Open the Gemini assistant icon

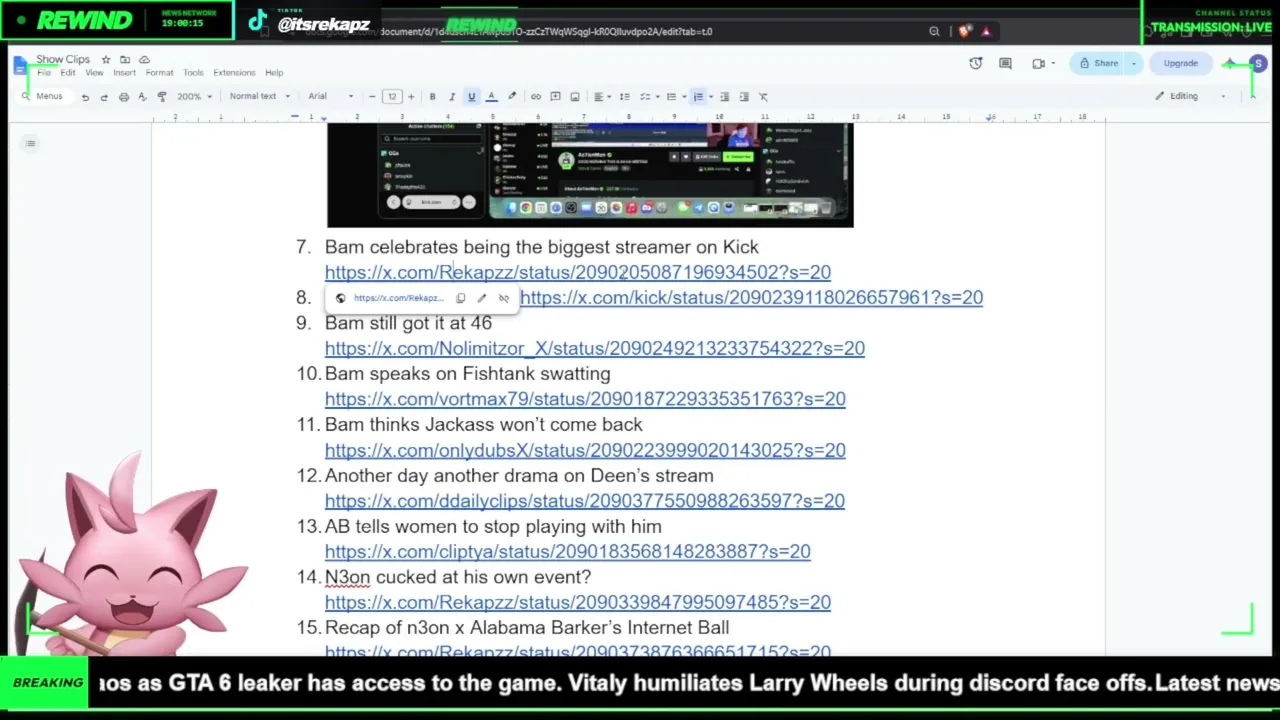point(1229,64)
